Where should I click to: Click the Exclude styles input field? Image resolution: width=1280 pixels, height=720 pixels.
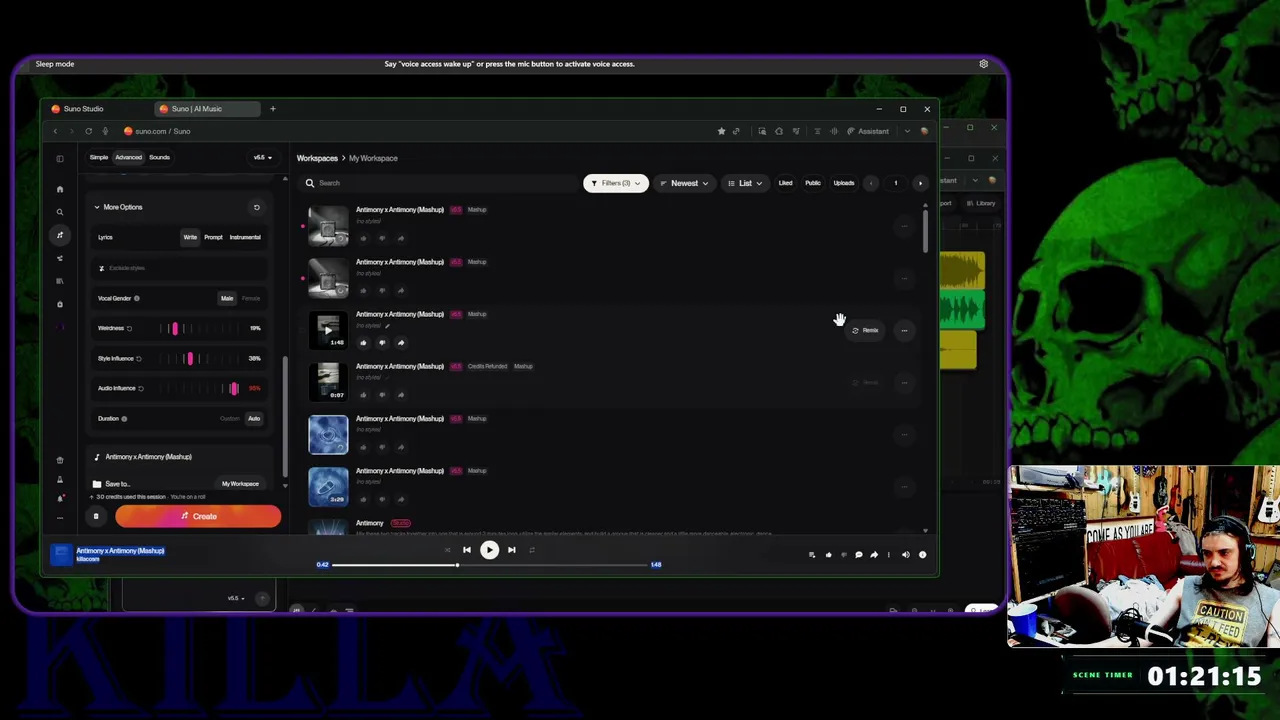(x=180, y=268)
